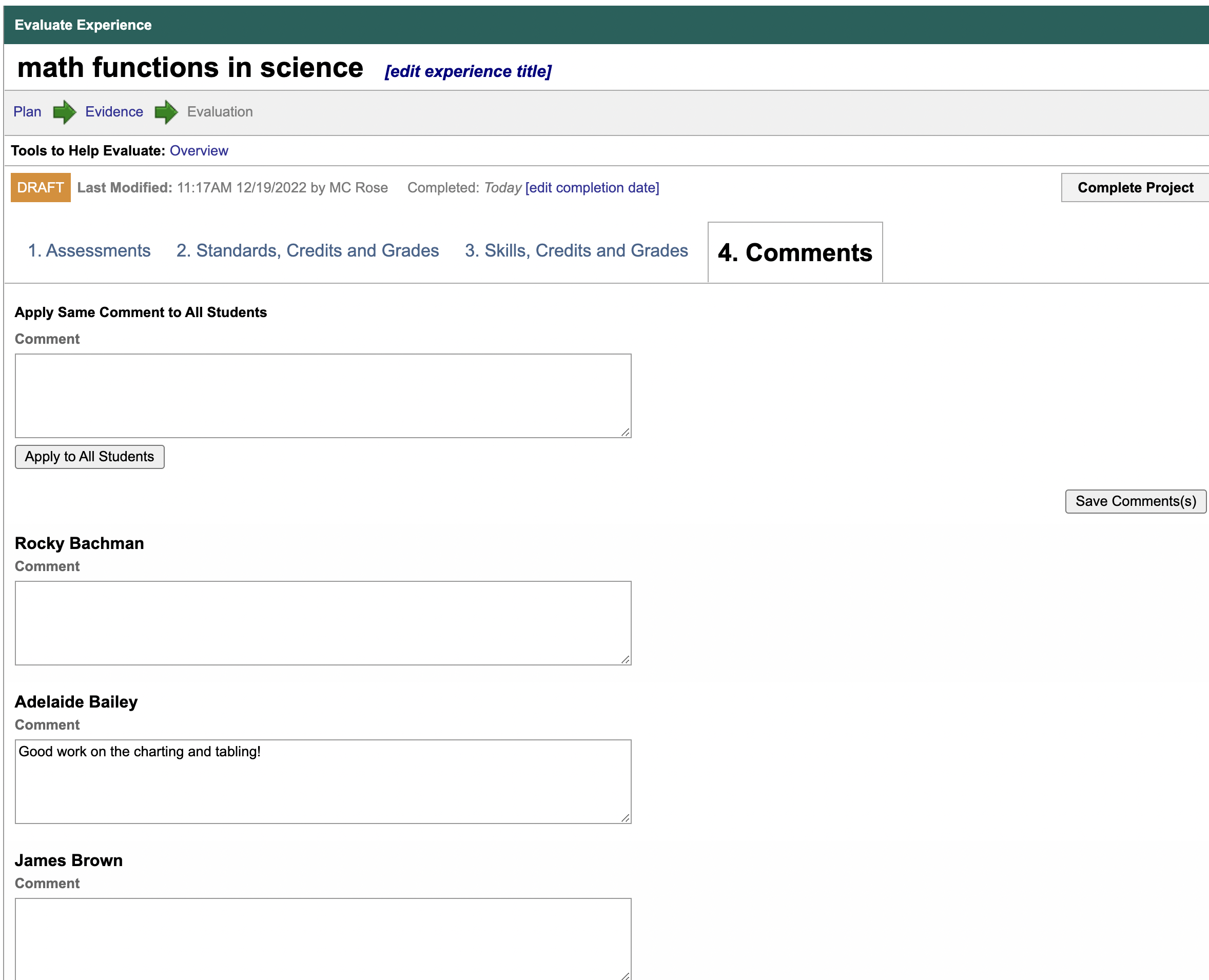Open 3. Skills, Credits and Grades tab
The width and height of the screenshot is (1209, 980).
coord(576,251)
